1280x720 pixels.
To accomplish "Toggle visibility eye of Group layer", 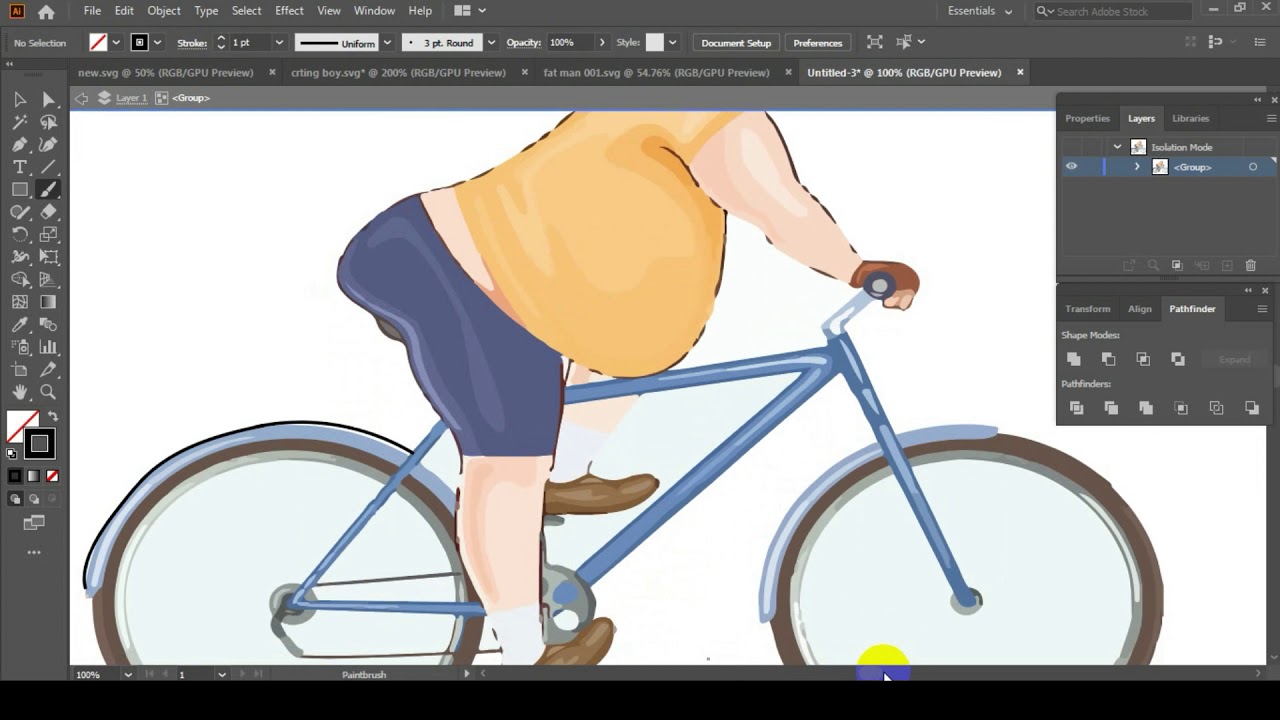I will coord(1071,167).
